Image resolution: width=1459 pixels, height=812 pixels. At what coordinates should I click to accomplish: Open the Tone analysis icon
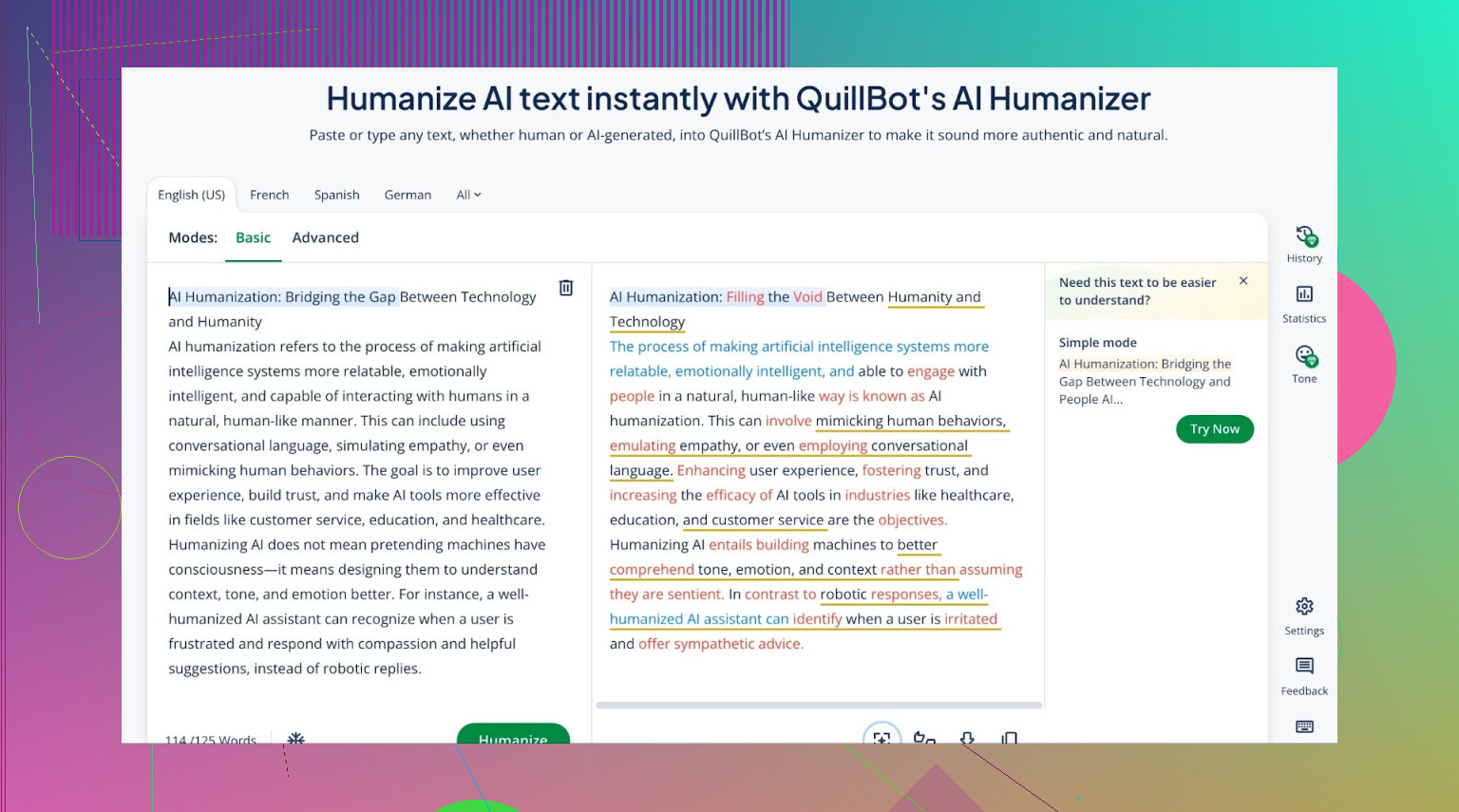1304,364
